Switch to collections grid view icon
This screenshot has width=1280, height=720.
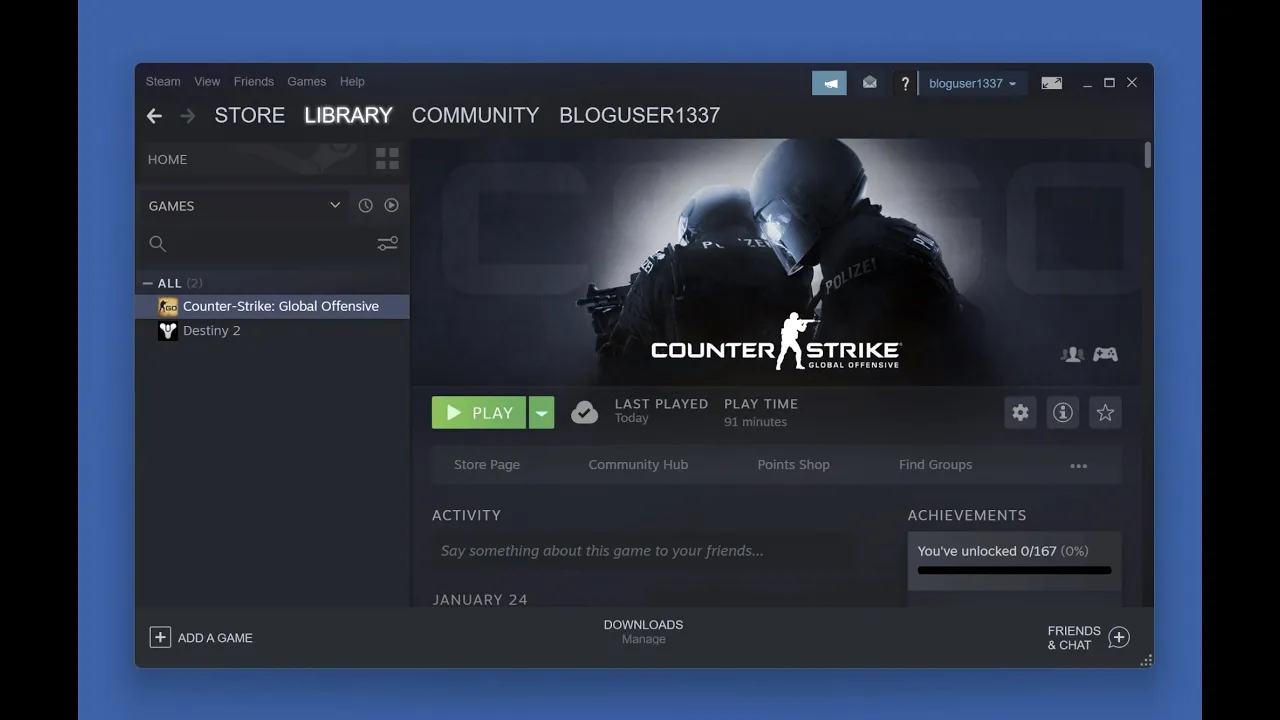click(x=387, y=159)
